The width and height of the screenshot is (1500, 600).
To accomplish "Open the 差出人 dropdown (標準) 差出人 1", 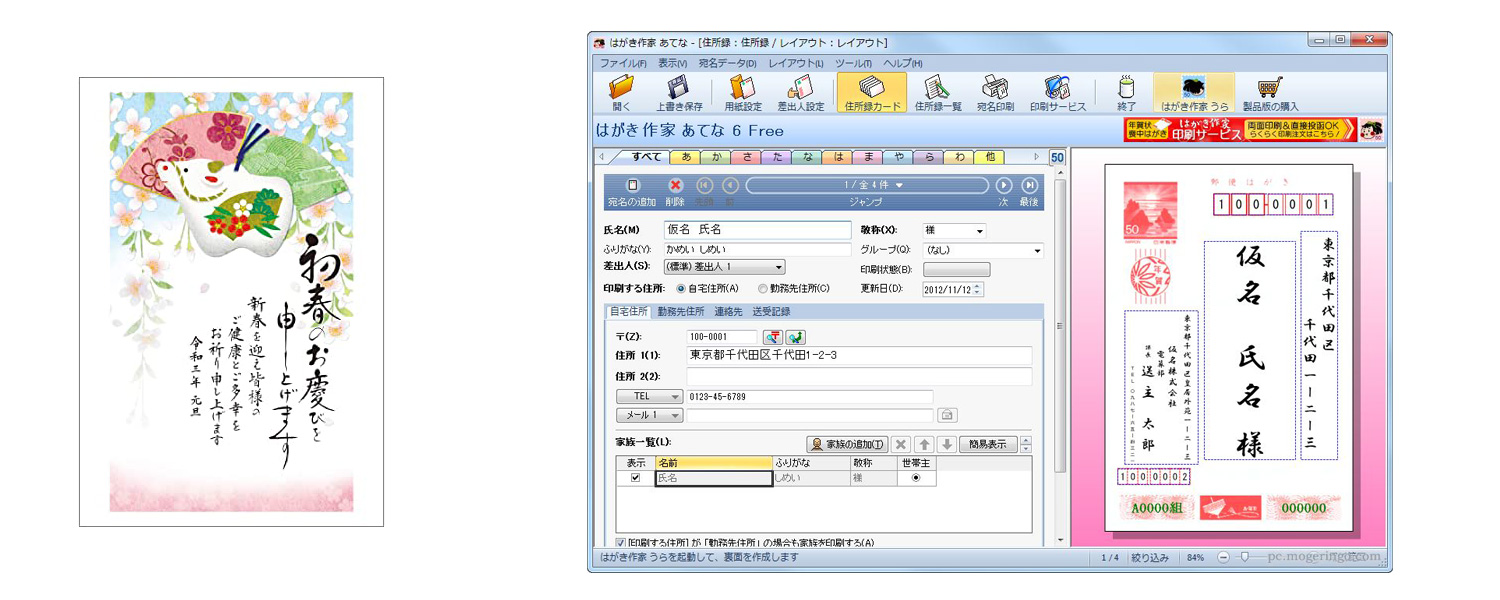I will (x=724, y=267).
